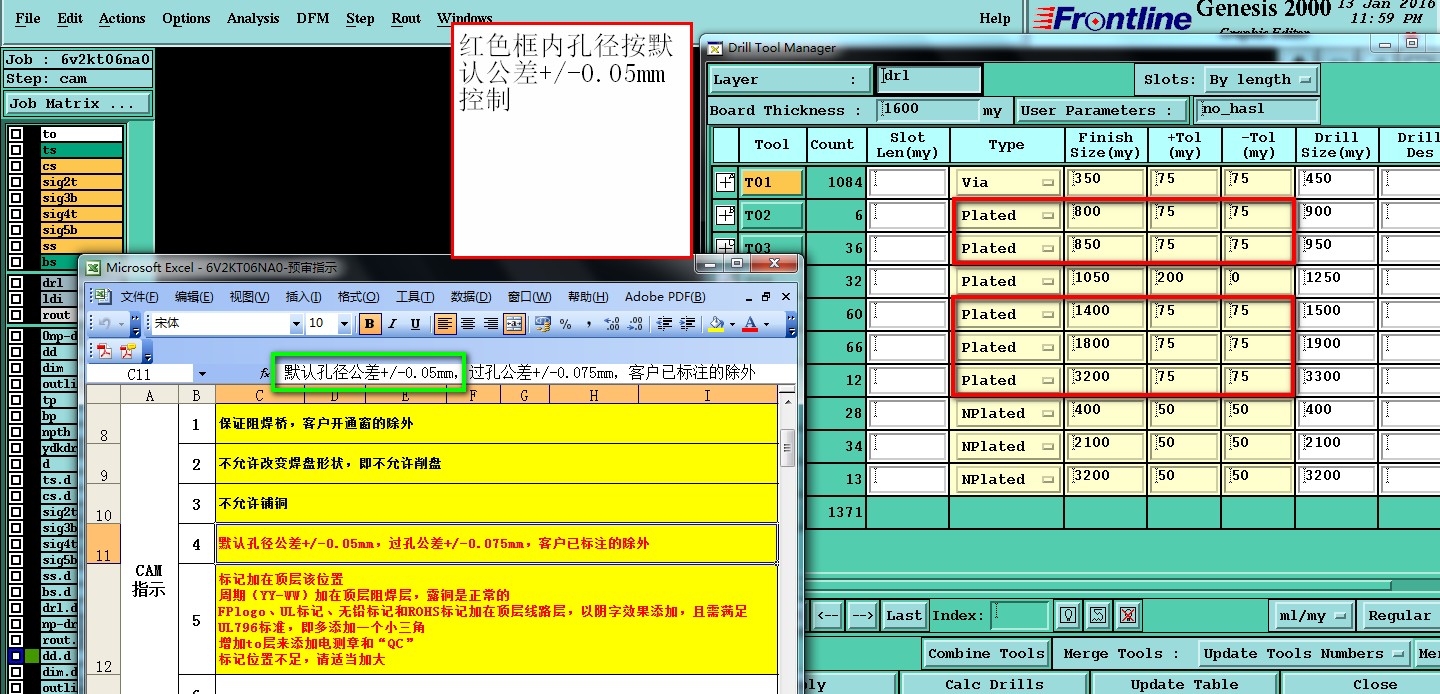
Task: Open Type dropdown for T01 Via row
Action: click(1007, 182)
